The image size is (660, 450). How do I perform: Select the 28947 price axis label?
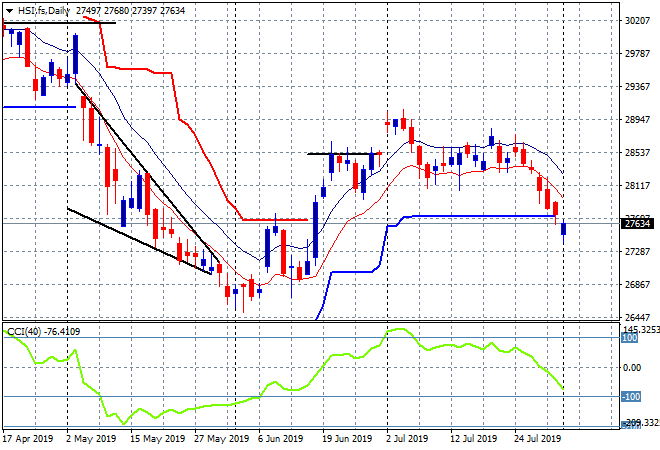[x=637, y=120]
